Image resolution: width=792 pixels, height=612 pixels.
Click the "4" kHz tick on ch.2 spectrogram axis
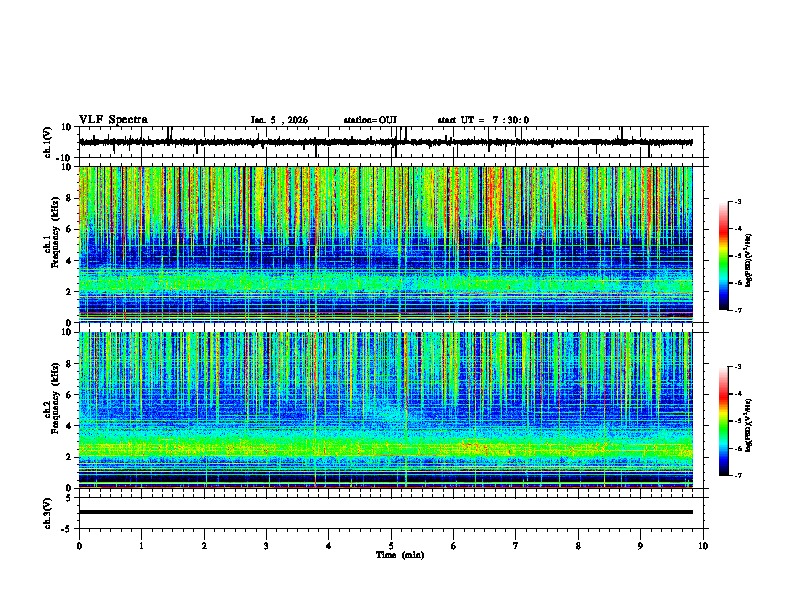(69, 426)
